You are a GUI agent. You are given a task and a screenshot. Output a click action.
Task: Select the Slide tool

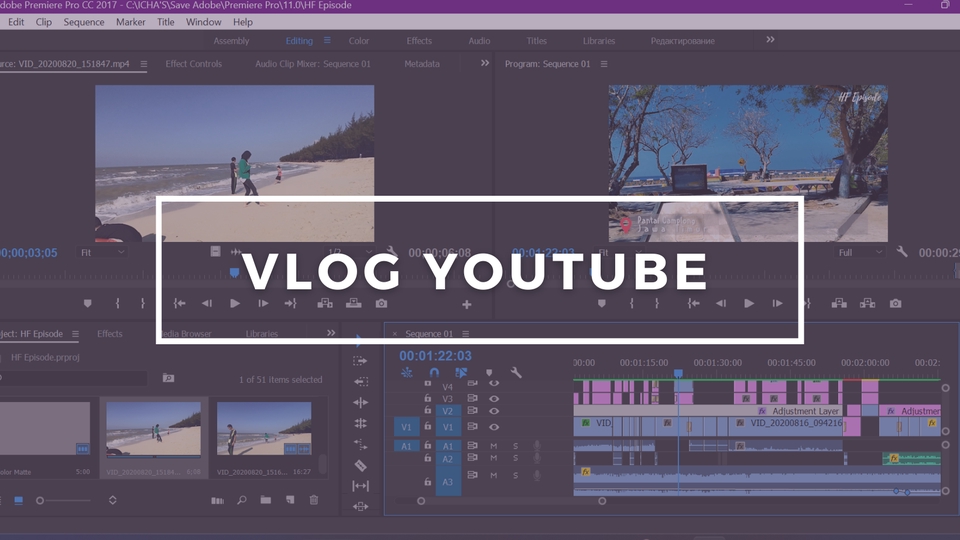point(361,506)
